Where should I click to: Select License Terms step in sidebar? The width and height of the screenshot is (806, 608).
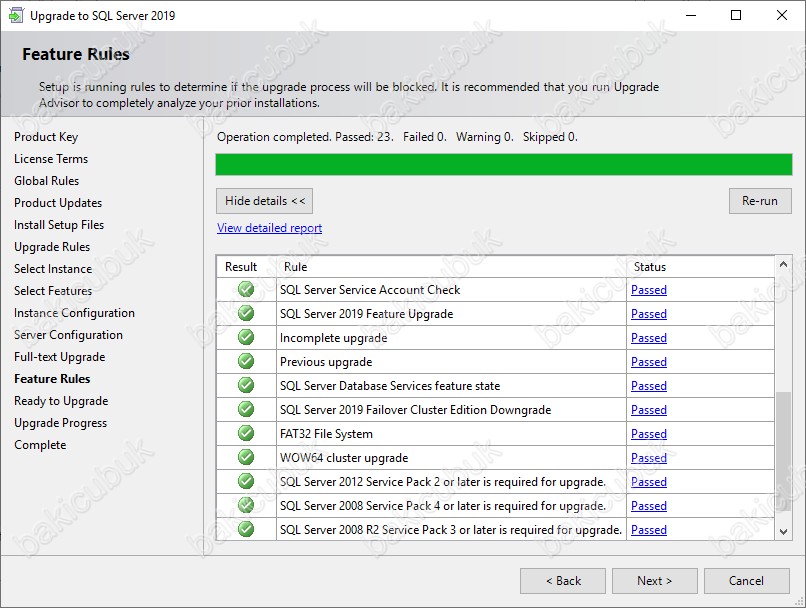[51, 159]
